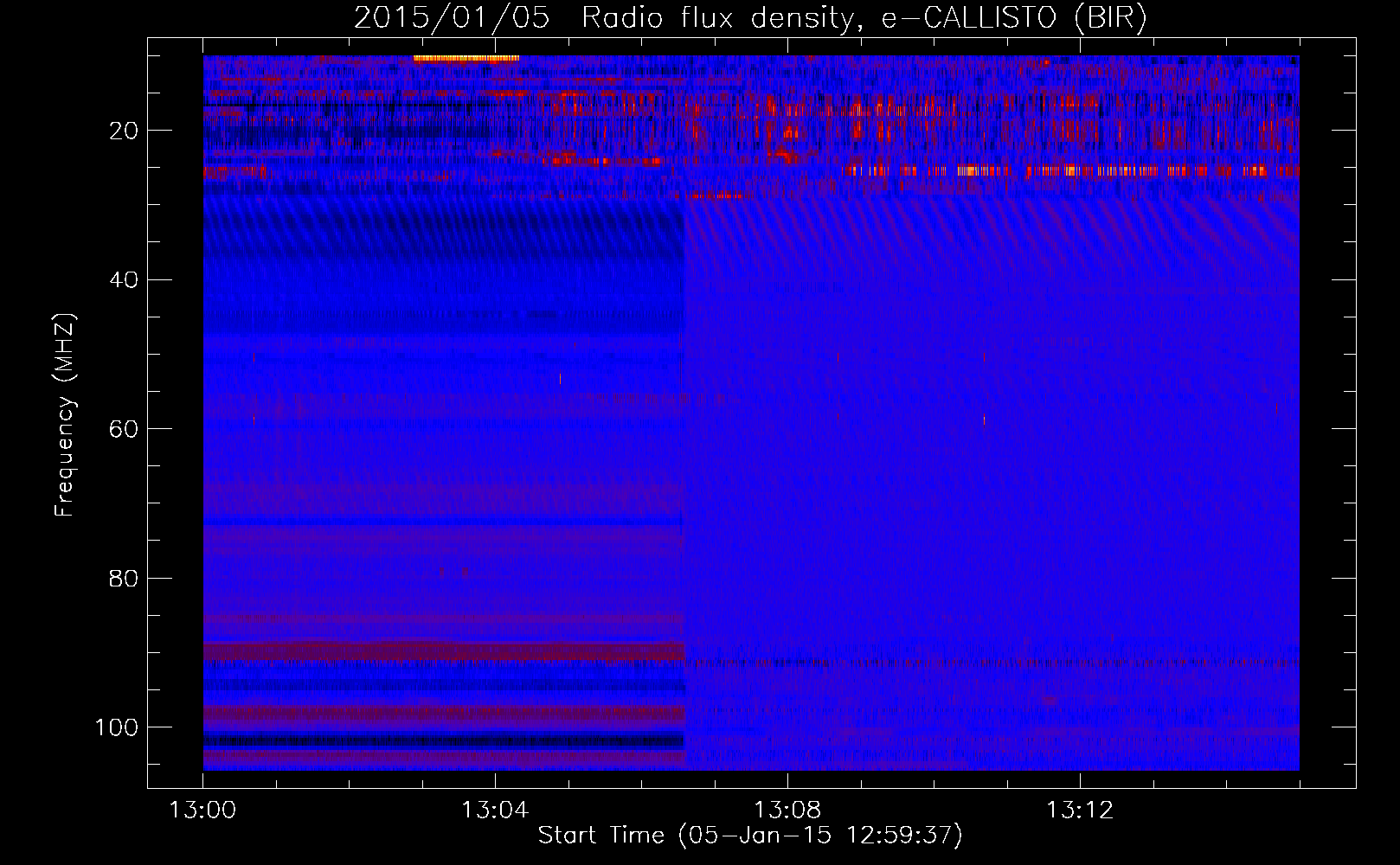This screenshot has width=1400, height=865.
Task: Click the 80 MHz frequency tick label
Action: pos(124,578)
